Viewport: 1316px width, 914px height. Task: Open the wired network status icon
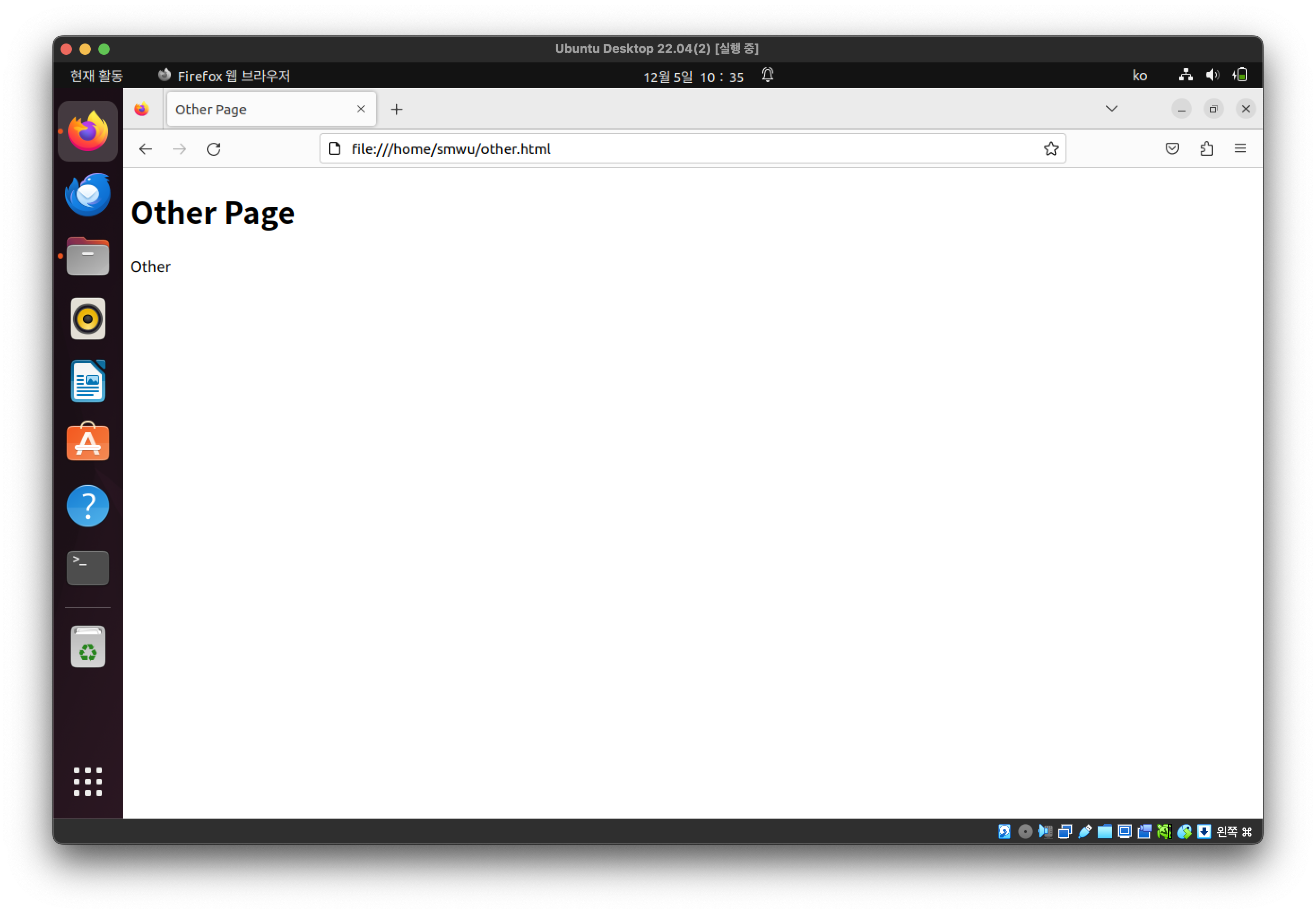point(1186,75)
